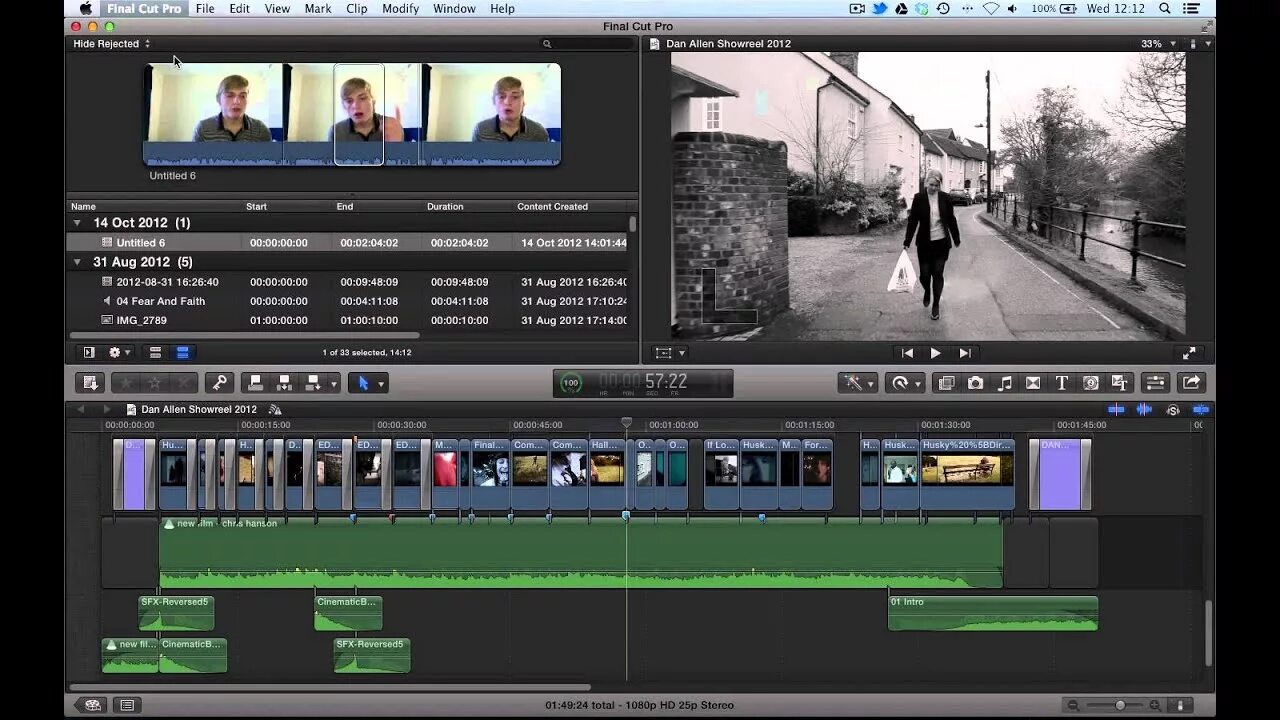Show the Project Library reel button
Screen dimensions: 1280x720
[92, 705]
